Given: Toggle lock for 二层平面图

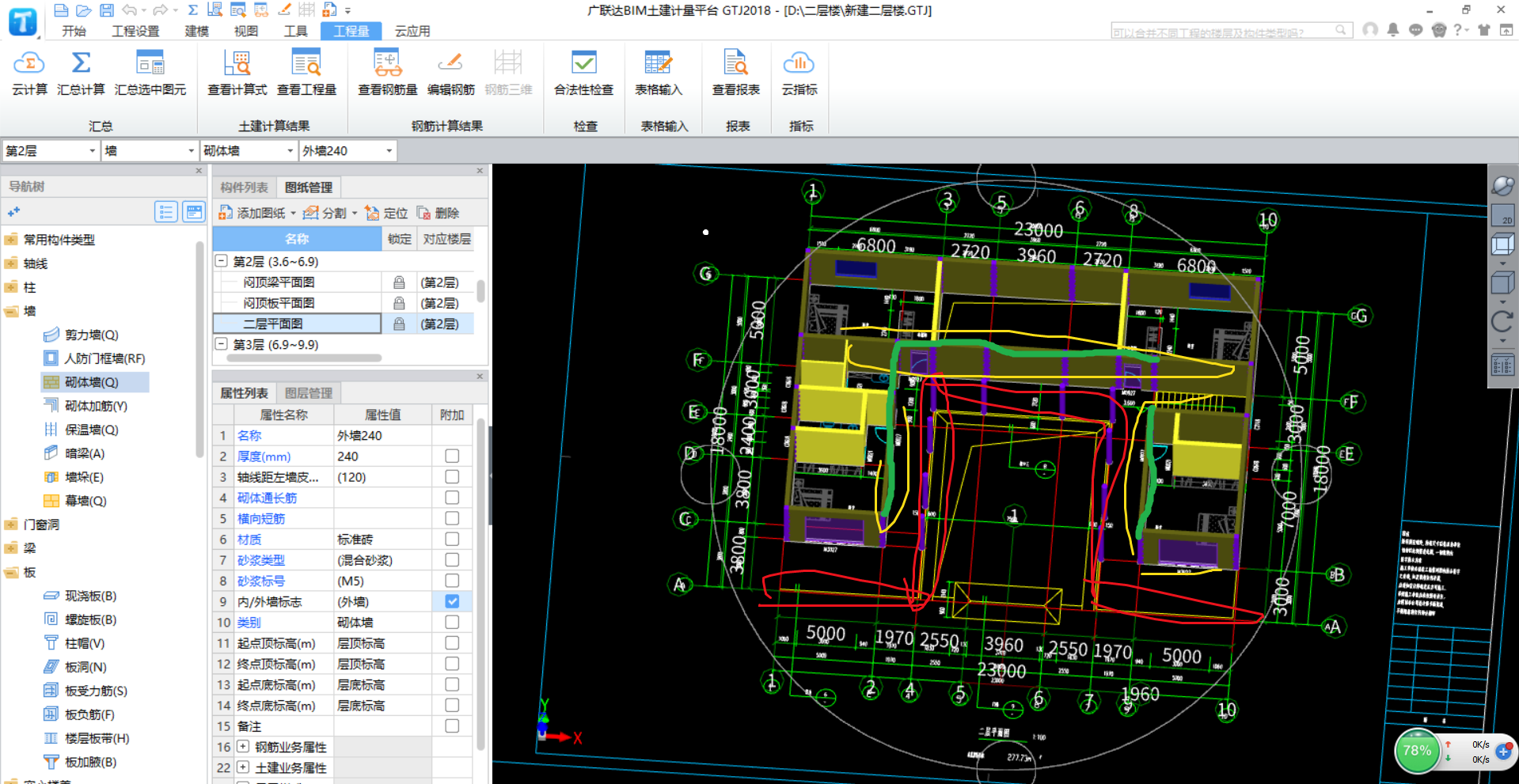Looking at the screenshot, I should click(x=399, y=324).
